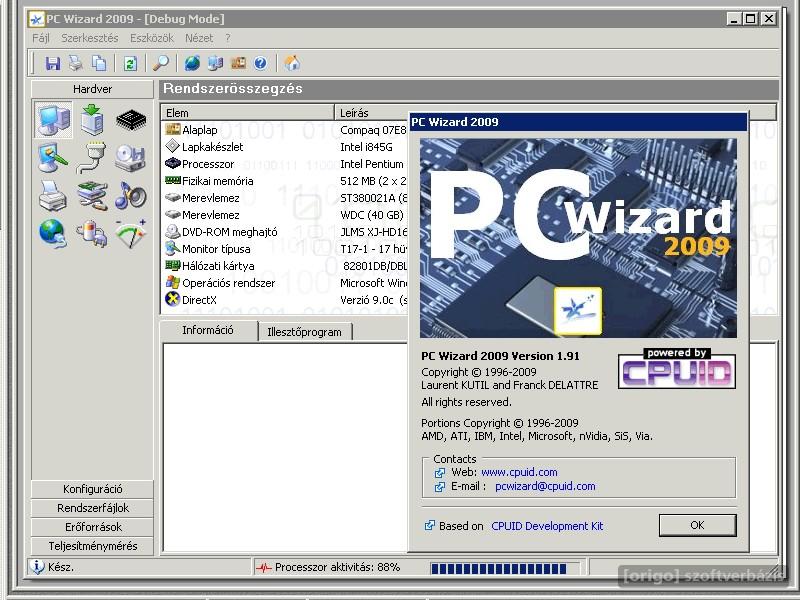
Task: Click the Home toolbar icon
Action: [x=292, y=63]
